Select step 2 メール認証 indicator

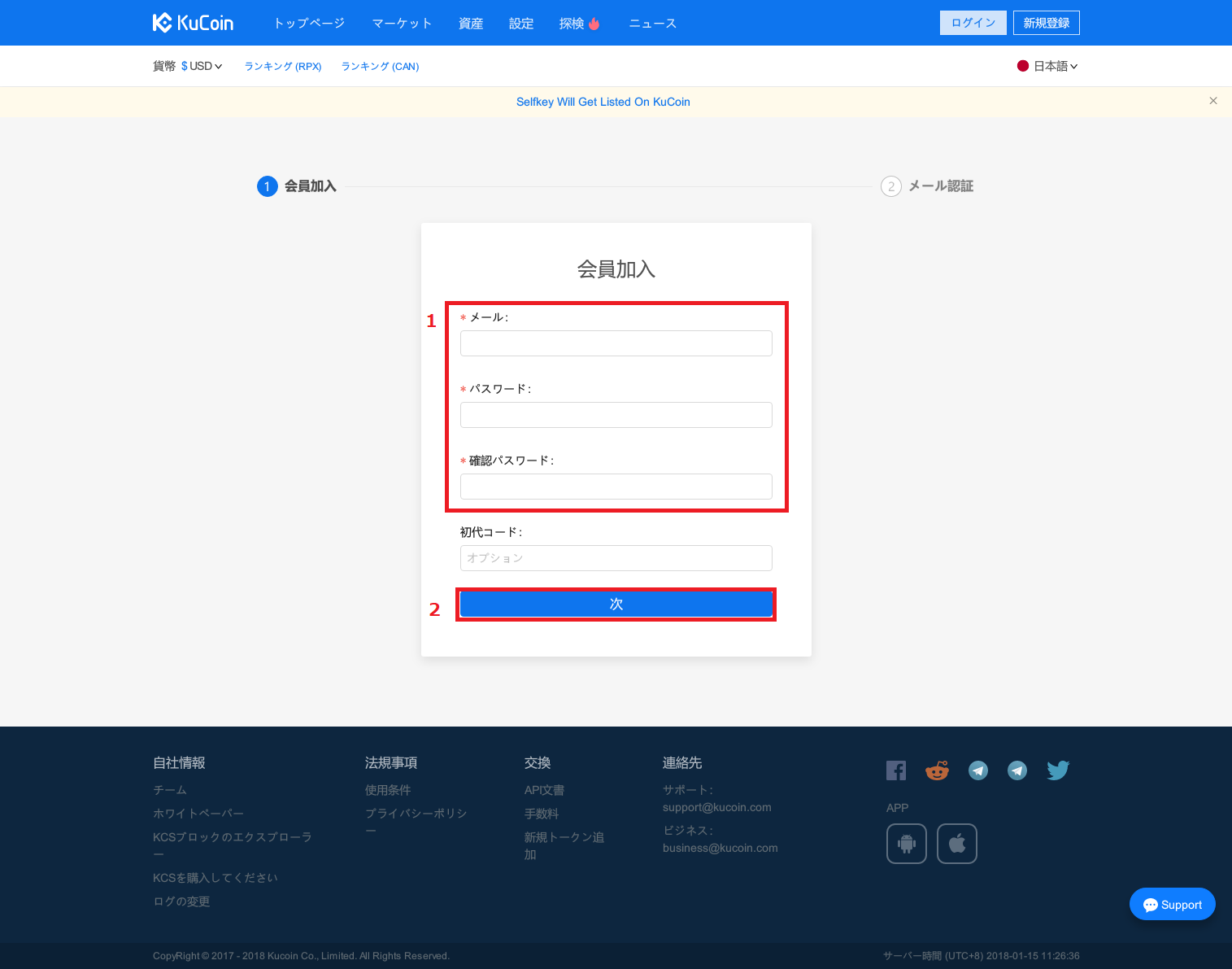927,186
